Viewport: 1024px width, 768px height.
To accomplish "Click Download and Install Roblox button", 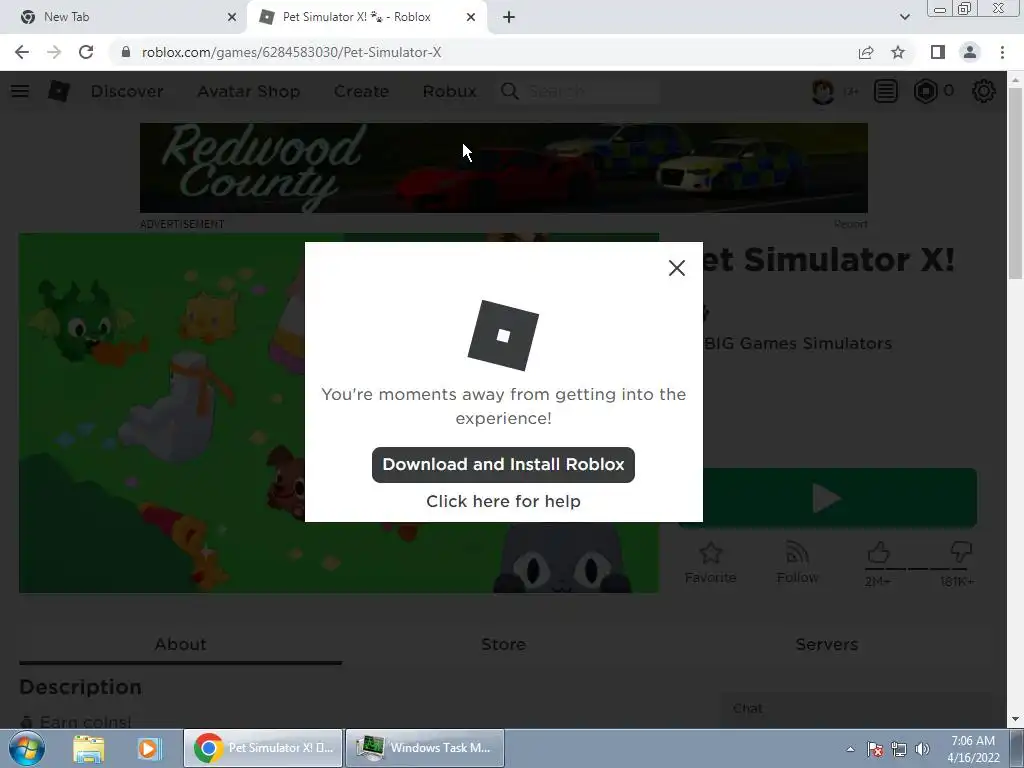I will (x=503, y=464).
